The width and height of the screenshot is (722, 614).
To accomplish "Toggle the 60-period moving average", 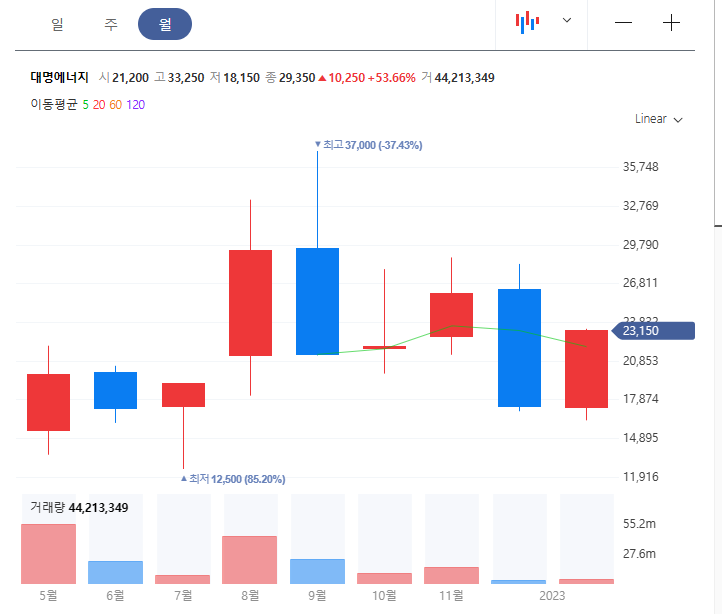I will (116, 105).
